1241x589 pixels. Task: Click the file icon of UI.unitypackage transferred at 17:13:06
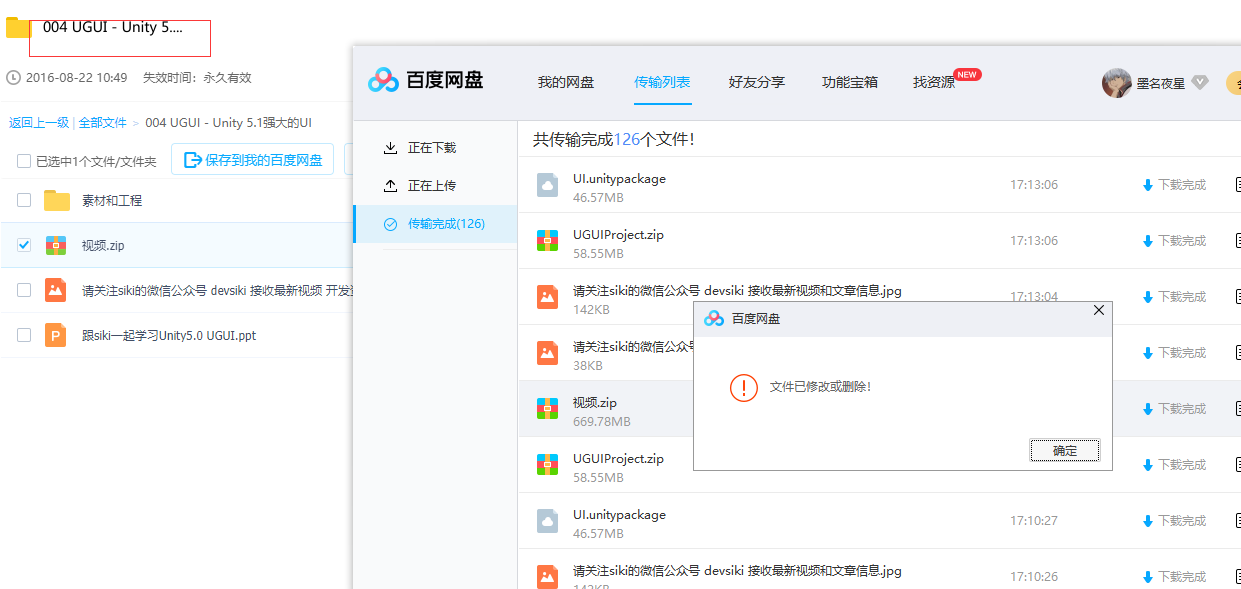pyautogui.click(x=547, y=185)
